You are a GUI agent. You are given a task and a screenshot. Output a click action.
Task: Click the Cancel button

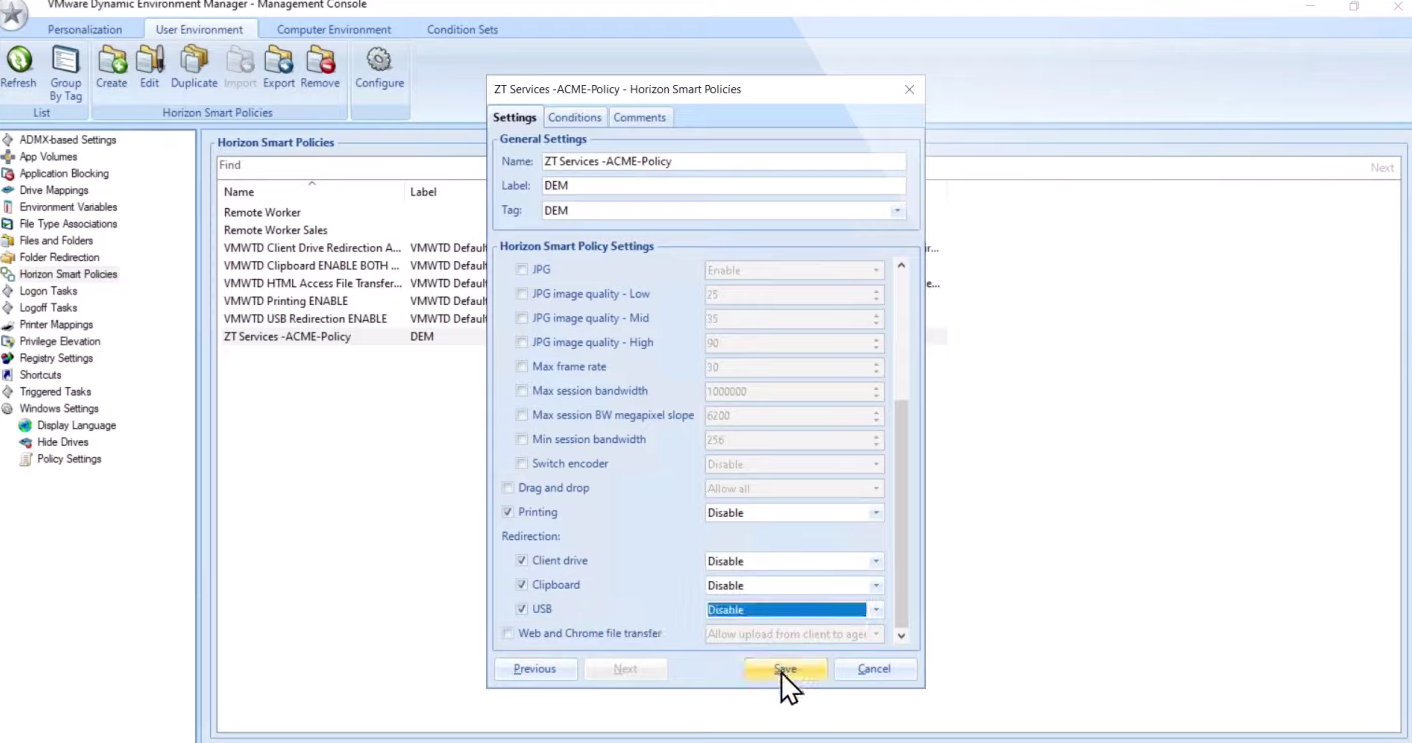pos(874,669)
